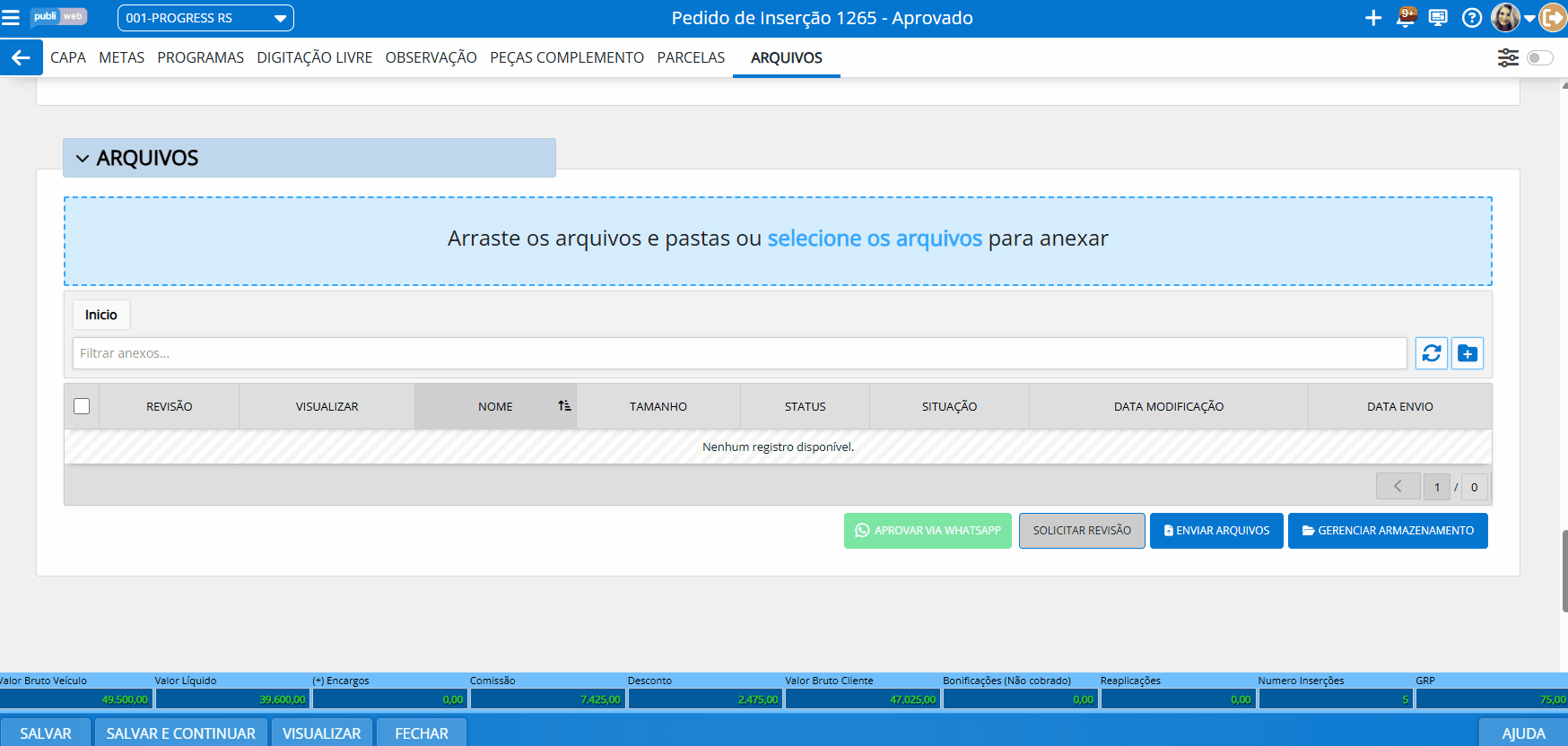Image resolution: width=1568 pixels, height=746 pixels.
Task: Click the ENVIAR ARQUIVOS button
Action: click(x=1215, y=531)
